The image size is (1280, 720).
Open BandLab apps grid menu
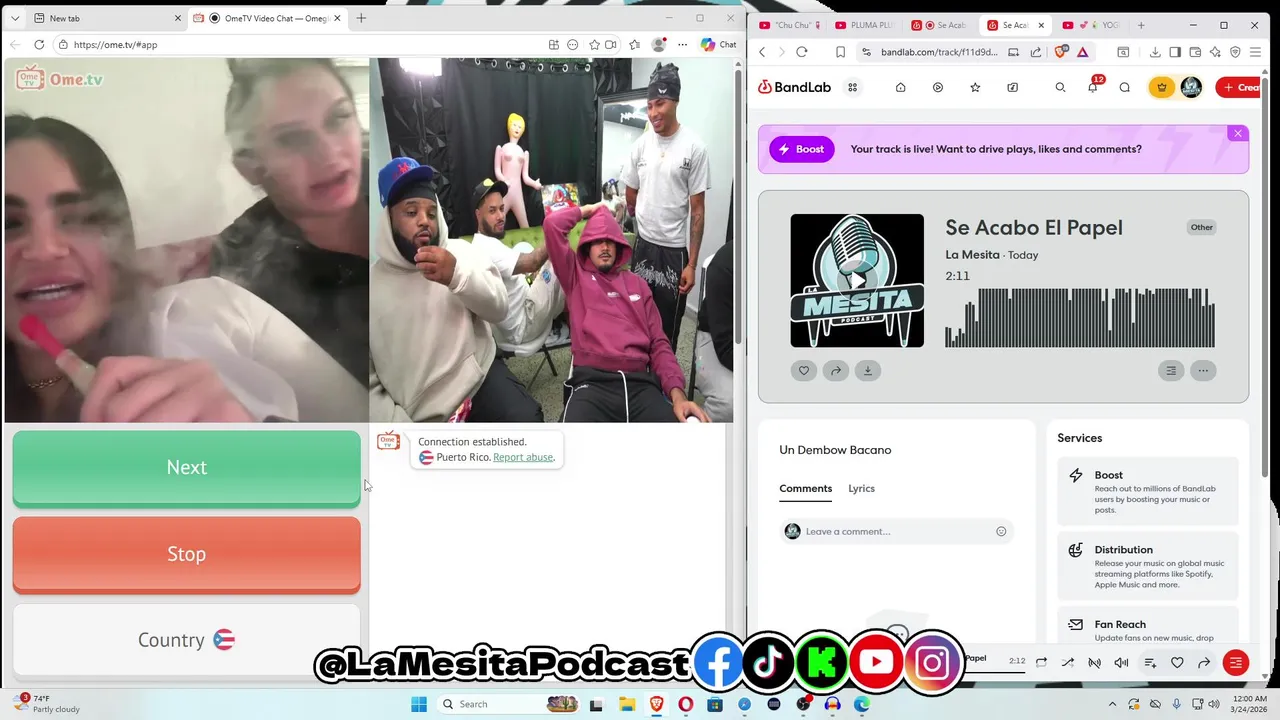(852, 87)
